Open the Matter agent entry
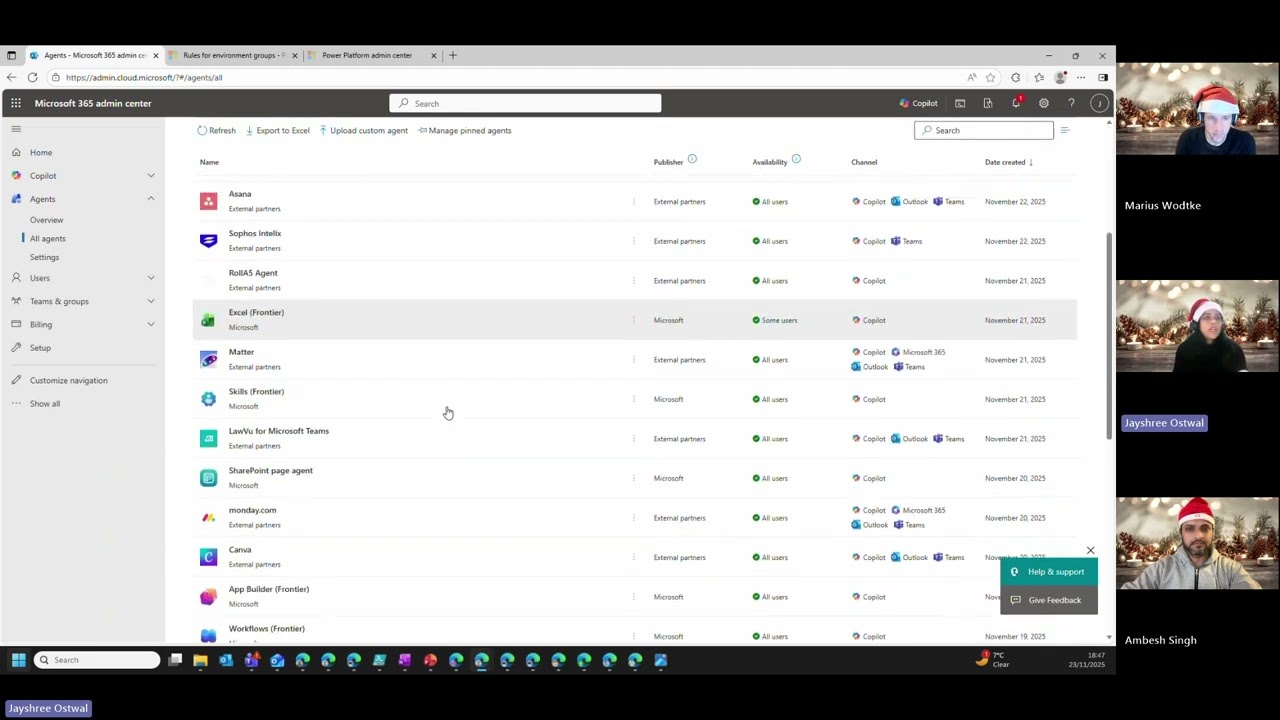 (241, 352)
